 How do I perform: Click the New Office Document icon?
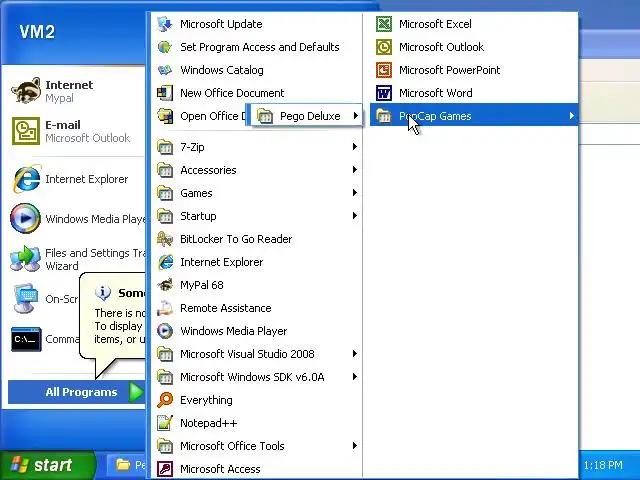(x=165, y=93)
